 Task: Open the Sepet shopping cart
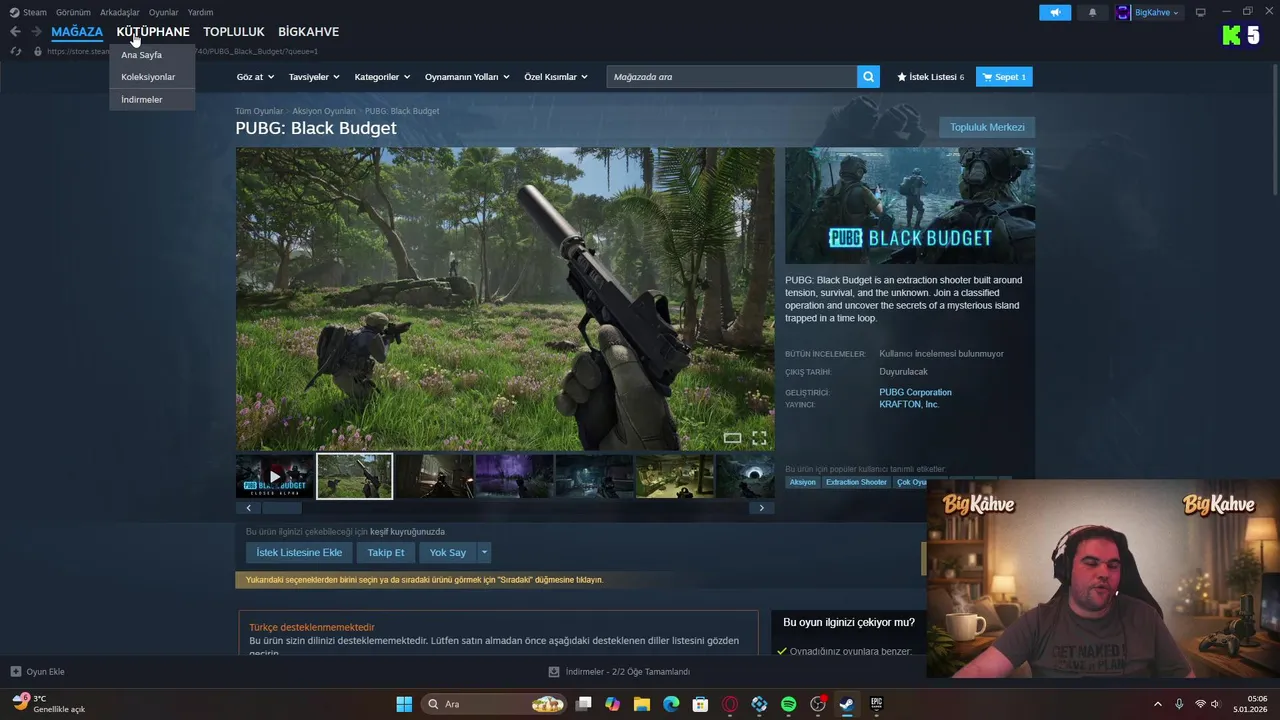point(1004,77)
